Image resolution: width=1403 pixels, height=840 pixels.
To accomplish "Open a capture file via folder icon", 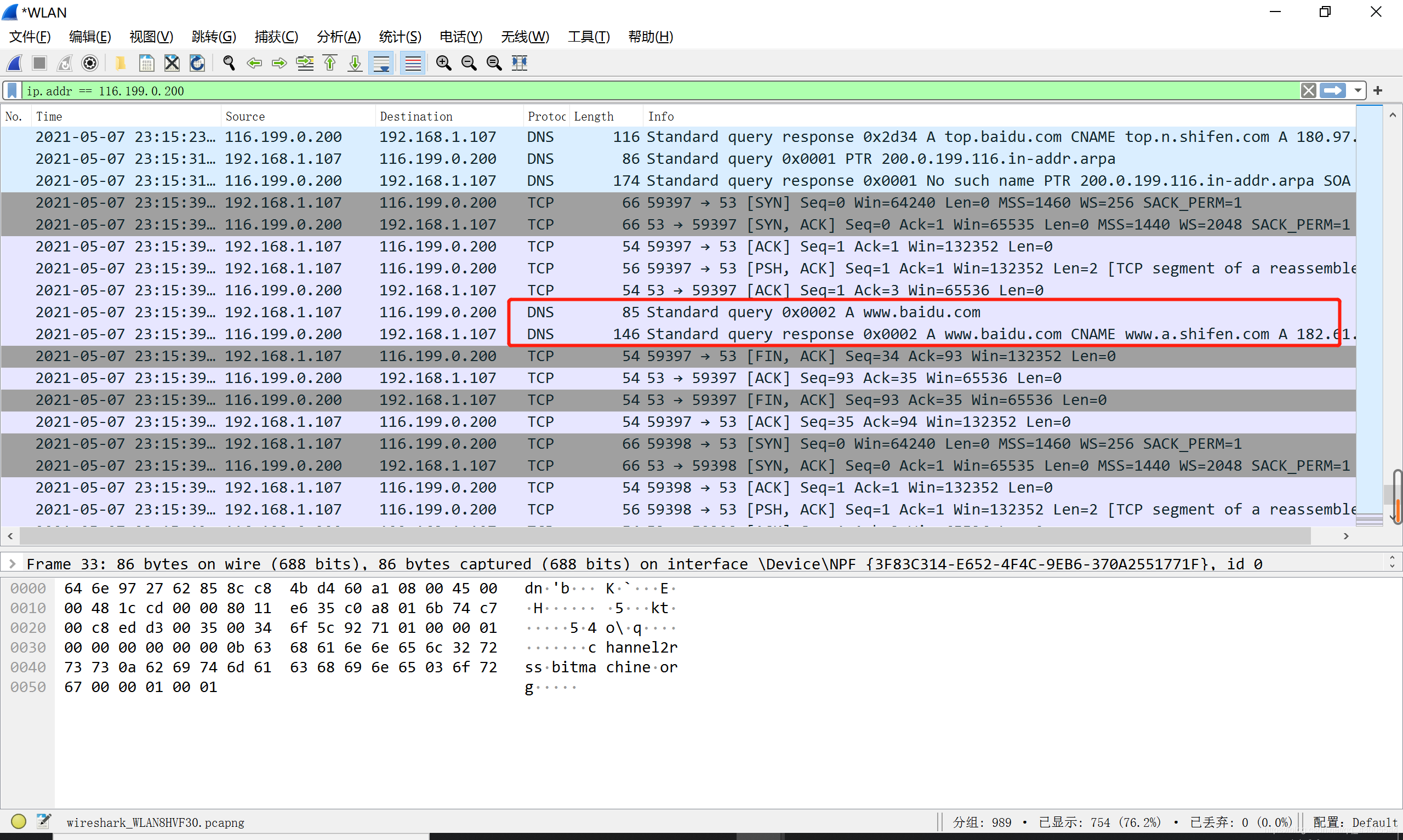I will 120,63.
